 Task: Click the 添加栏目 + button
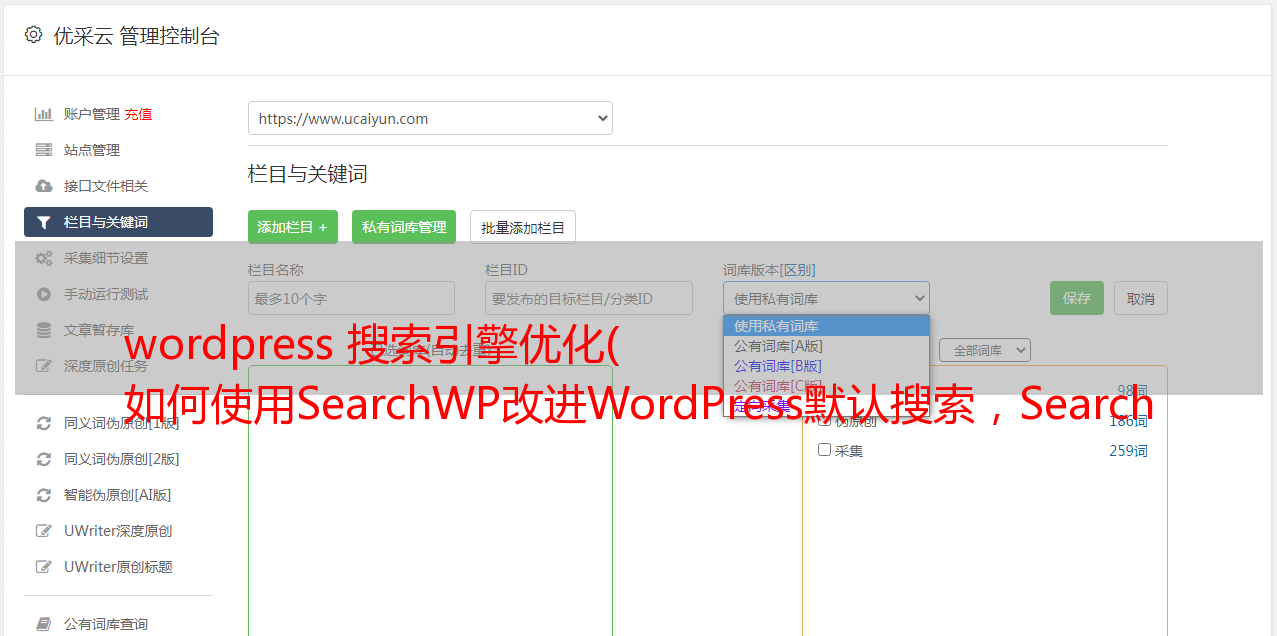(x=293, y=227)
